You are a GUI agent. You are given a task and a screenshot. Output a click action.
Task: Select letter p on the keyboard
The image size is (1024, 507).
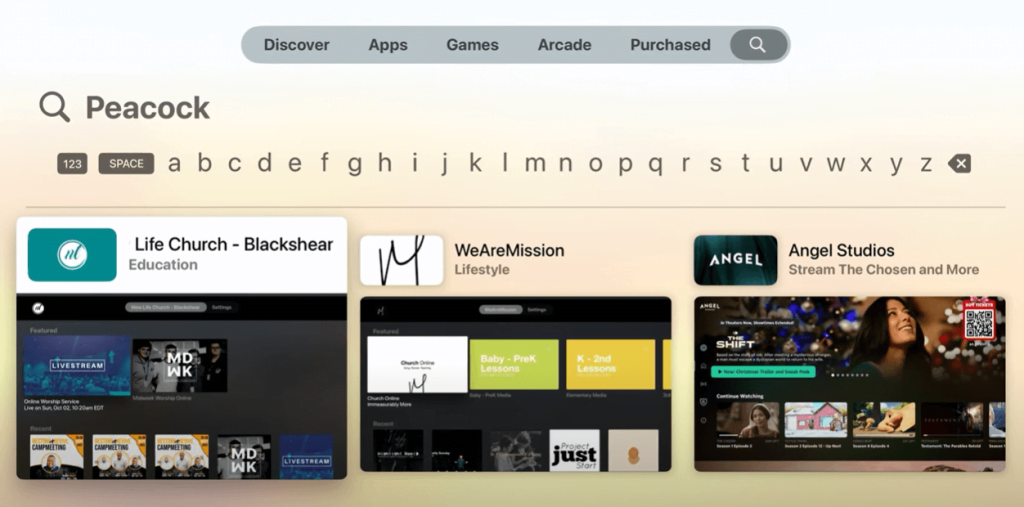click(625, 165)
